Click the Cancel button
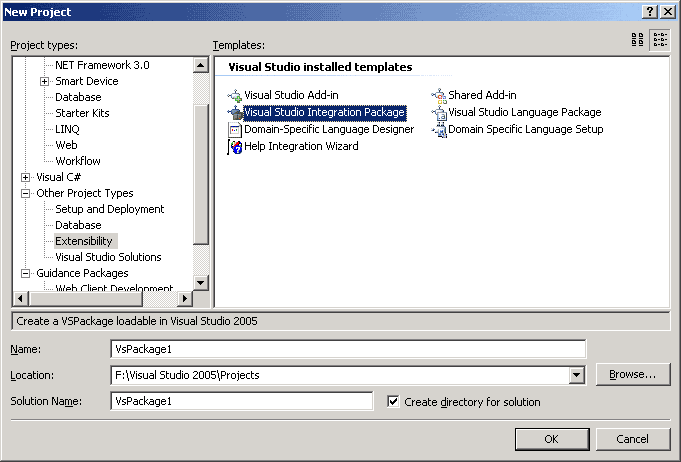The height and width of the screenshot is (462, 681). pos(632,439)
